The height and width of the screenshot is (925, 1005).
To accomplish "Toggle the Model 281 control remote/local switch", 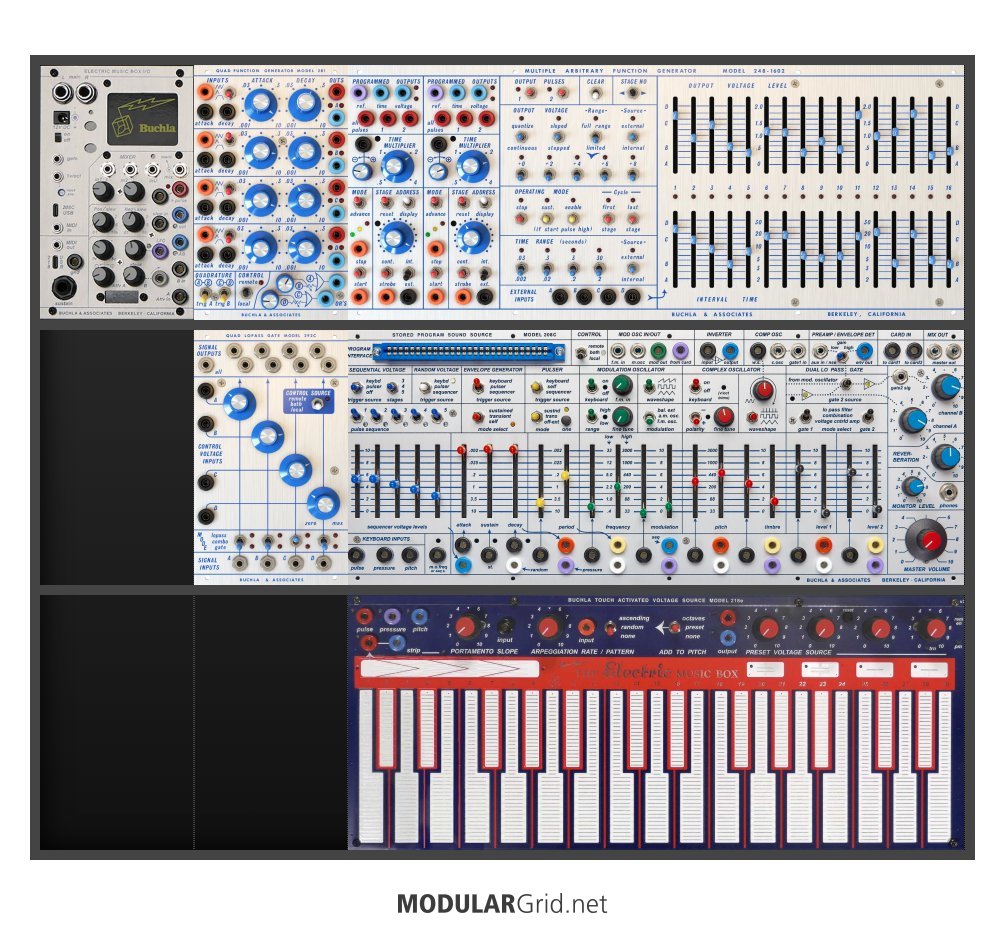I will [x=245, y=293].
